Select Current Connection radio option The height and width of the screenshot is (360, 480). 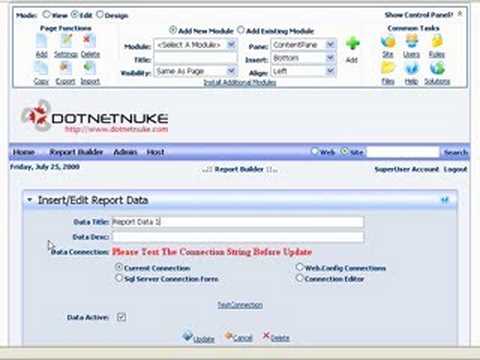[119, 267]
